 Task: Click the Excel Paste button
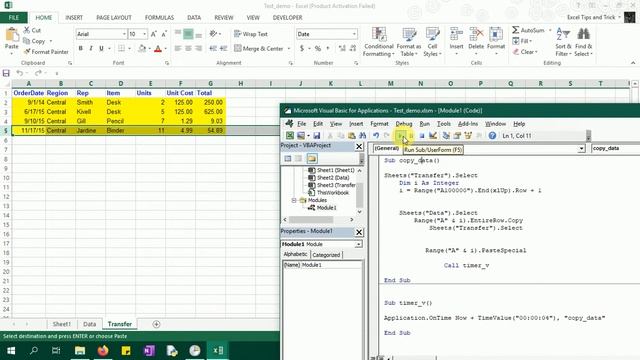point(11,39)
